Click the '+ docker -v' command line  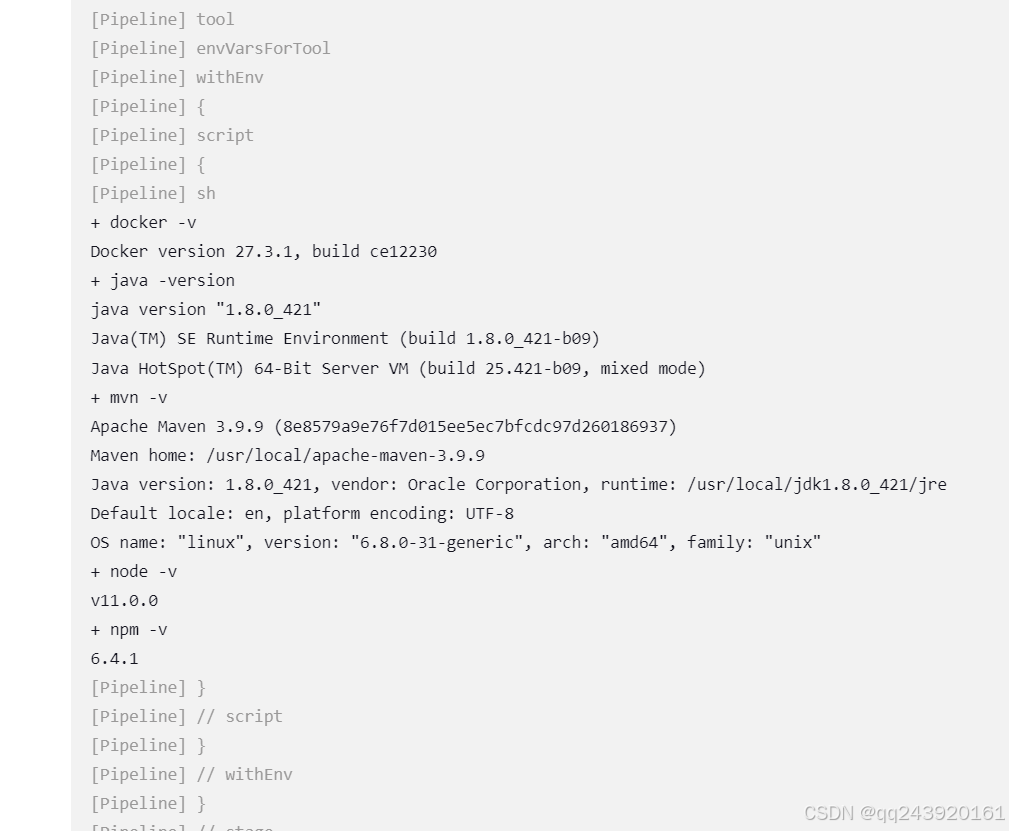[143, 223]
